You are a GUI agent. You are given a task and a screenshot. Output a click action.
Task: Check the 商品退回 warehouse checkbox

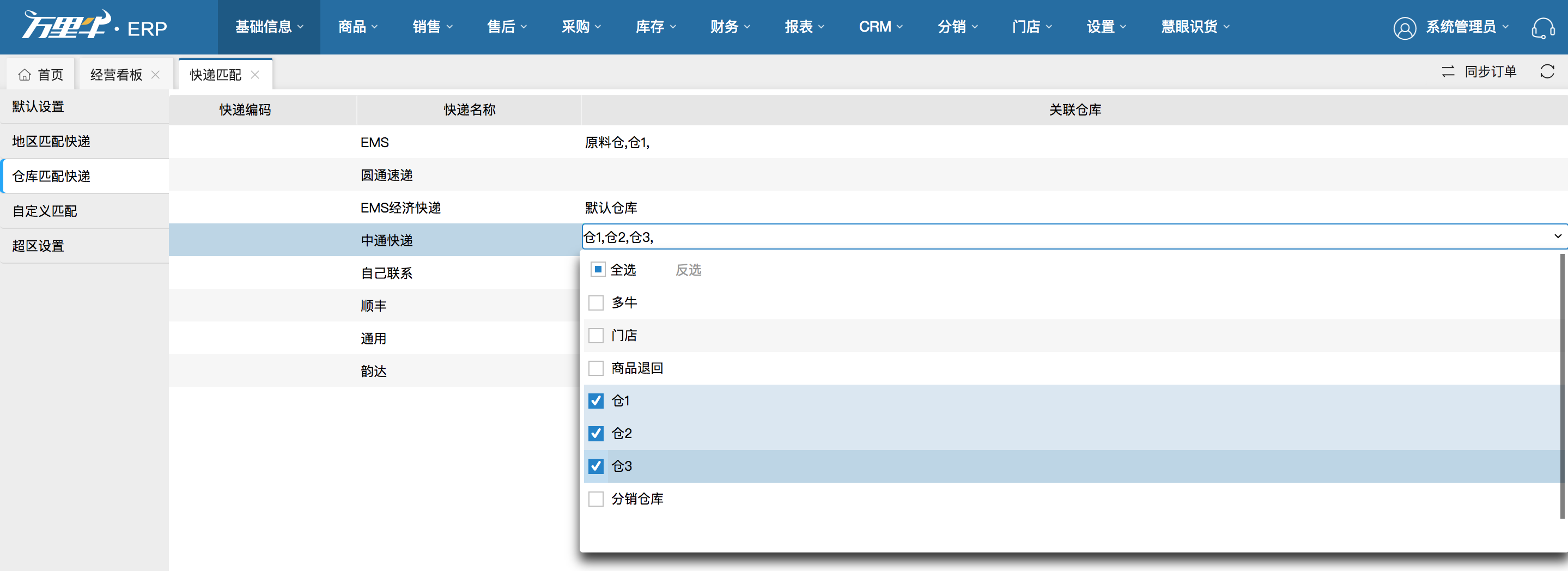(596, 368)
